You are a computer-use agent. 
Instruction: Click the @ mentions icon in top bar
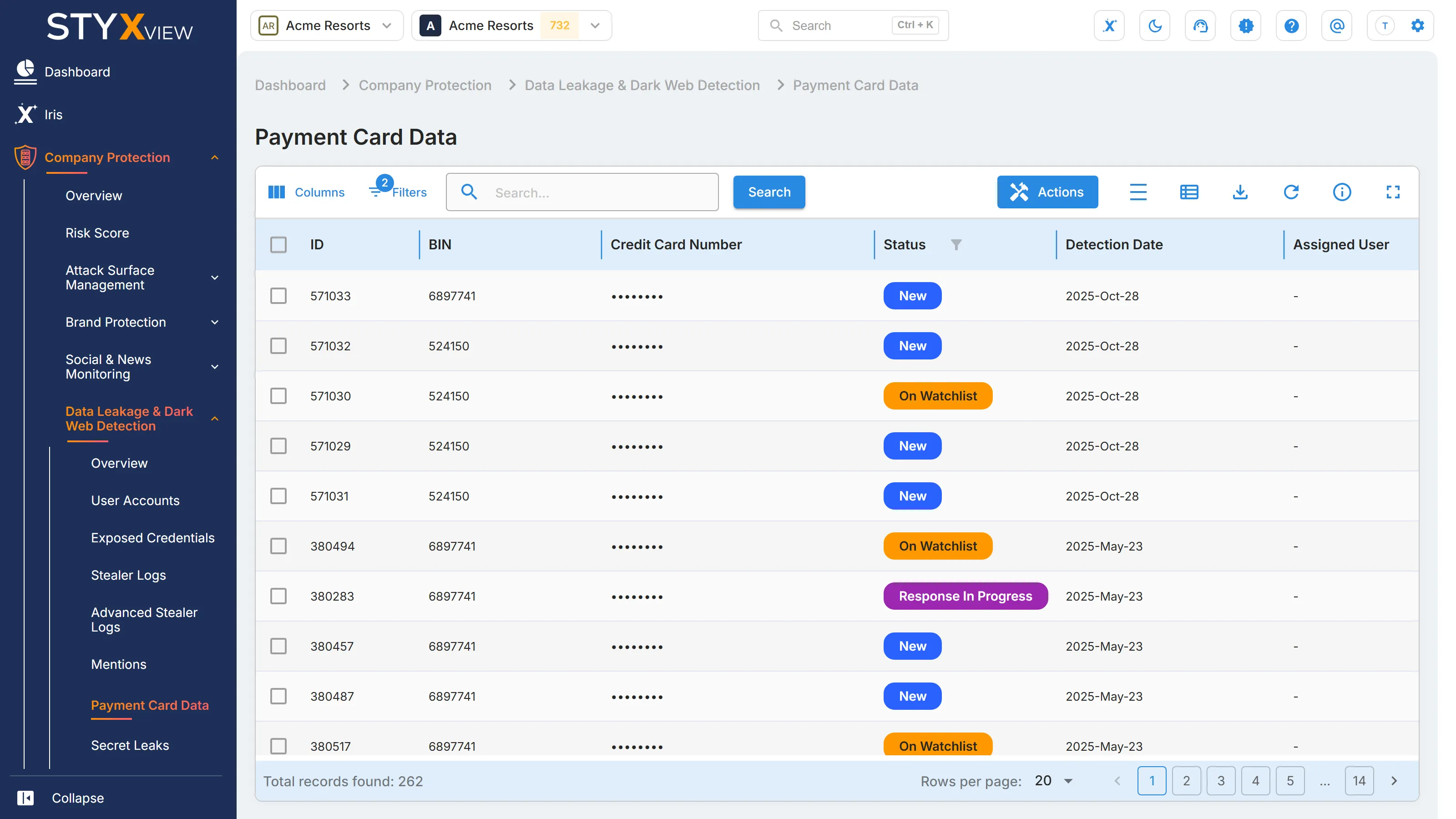tap(1337, 25)
